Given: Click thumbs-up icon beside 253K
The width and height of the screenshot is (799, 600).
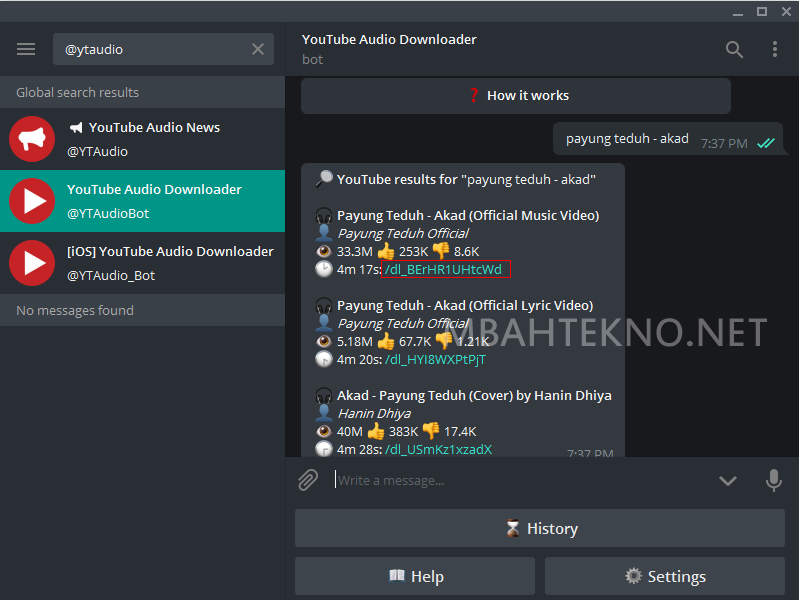Looking at the screenshot, I should click(386, 251).
